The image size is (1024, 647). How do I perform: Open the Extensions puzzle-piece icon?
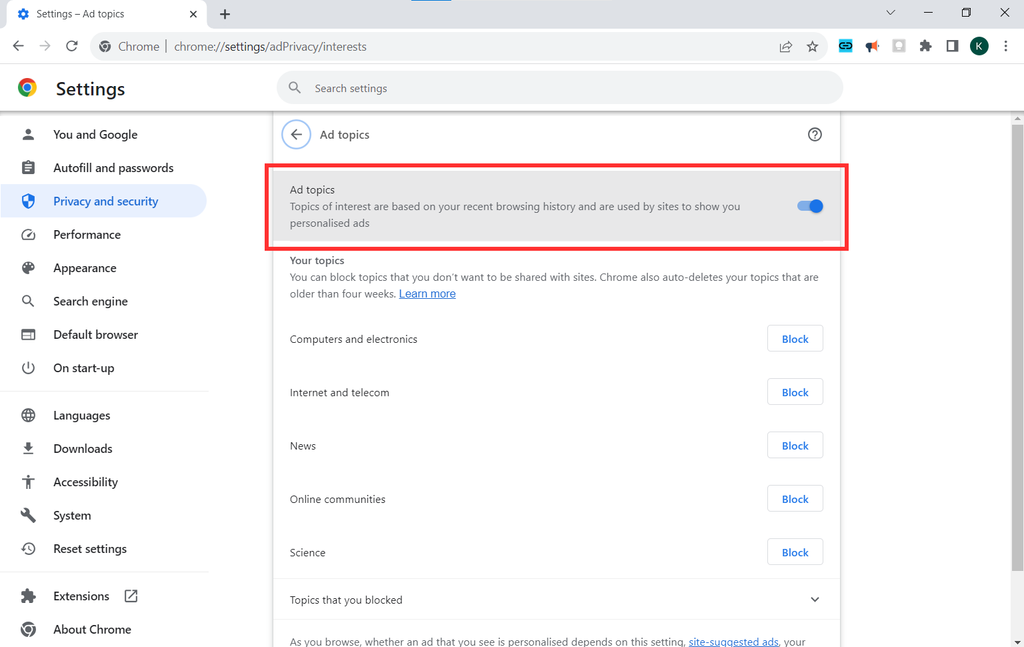(x=925, y=46)
